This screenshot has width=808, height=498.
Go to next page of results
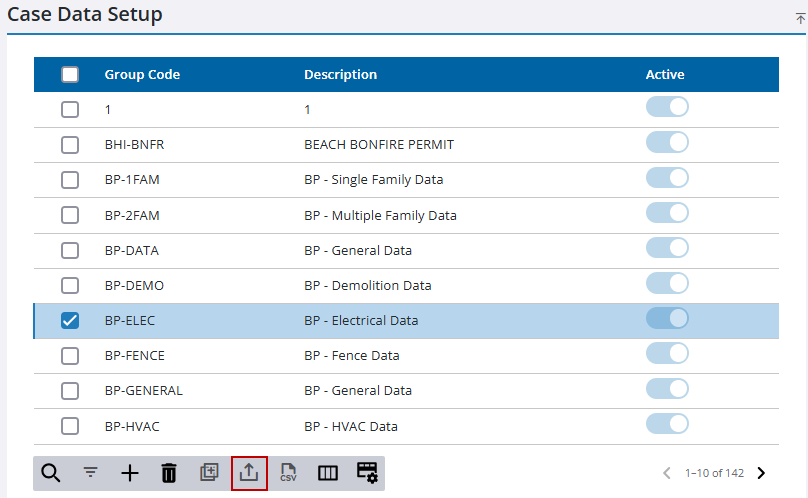tap(761, 473)
